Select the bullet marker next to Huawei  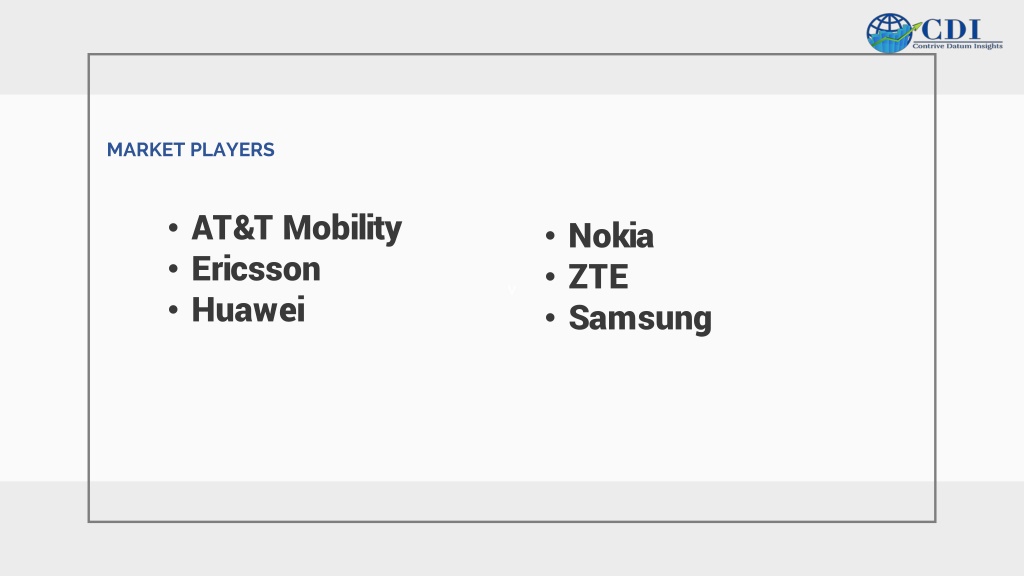(x=173, y=310)
